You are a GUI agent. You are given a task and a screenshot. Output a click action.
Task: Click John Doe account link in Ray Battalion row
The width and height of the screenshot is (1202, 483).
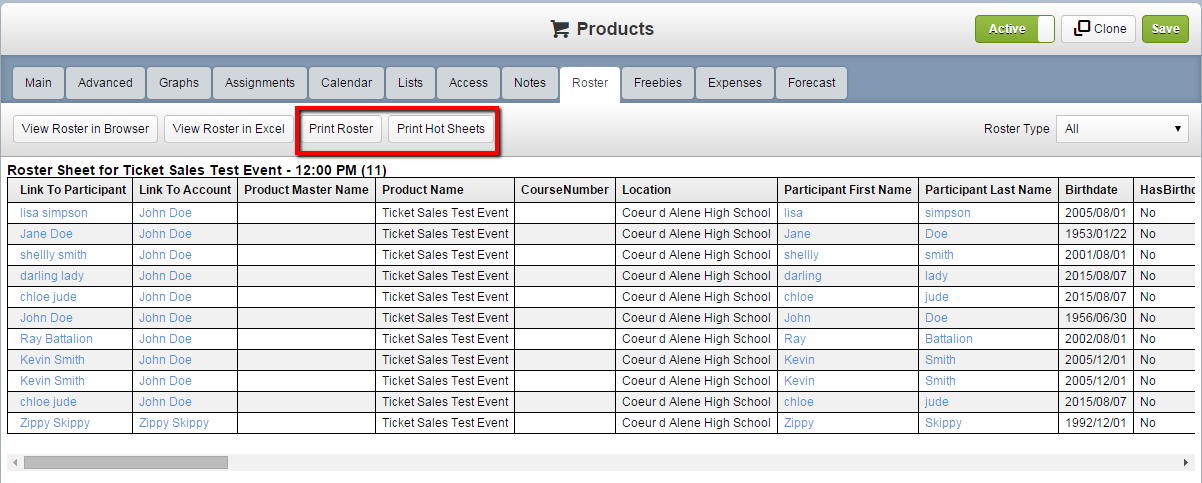coord(165,339)
